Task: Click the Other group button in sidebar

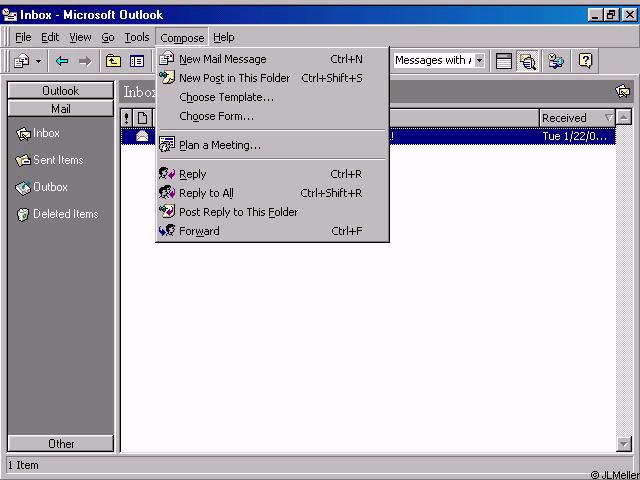Action: (x=61, y=444)
